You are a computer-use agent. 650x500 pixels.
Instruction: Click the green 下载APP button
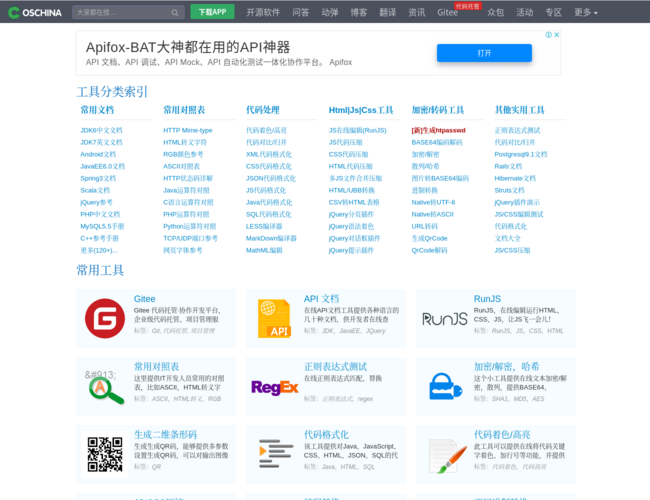pyautogui.click(x=212, y=12)
